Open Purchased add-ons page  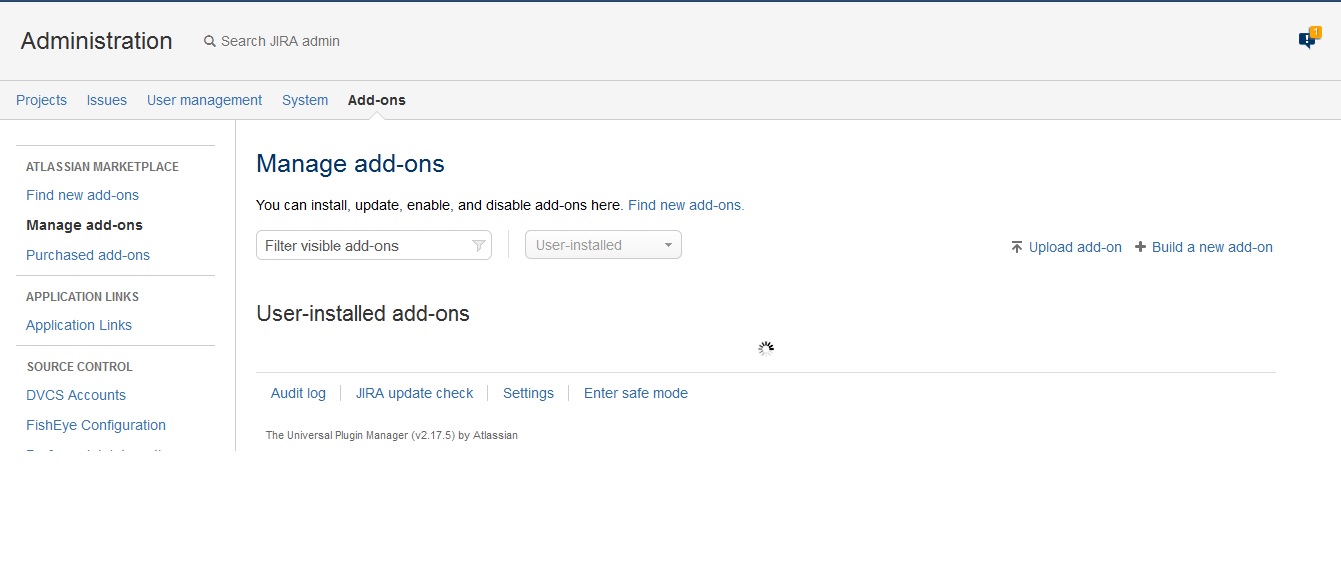pyautogui.click(x=88, y=255)
